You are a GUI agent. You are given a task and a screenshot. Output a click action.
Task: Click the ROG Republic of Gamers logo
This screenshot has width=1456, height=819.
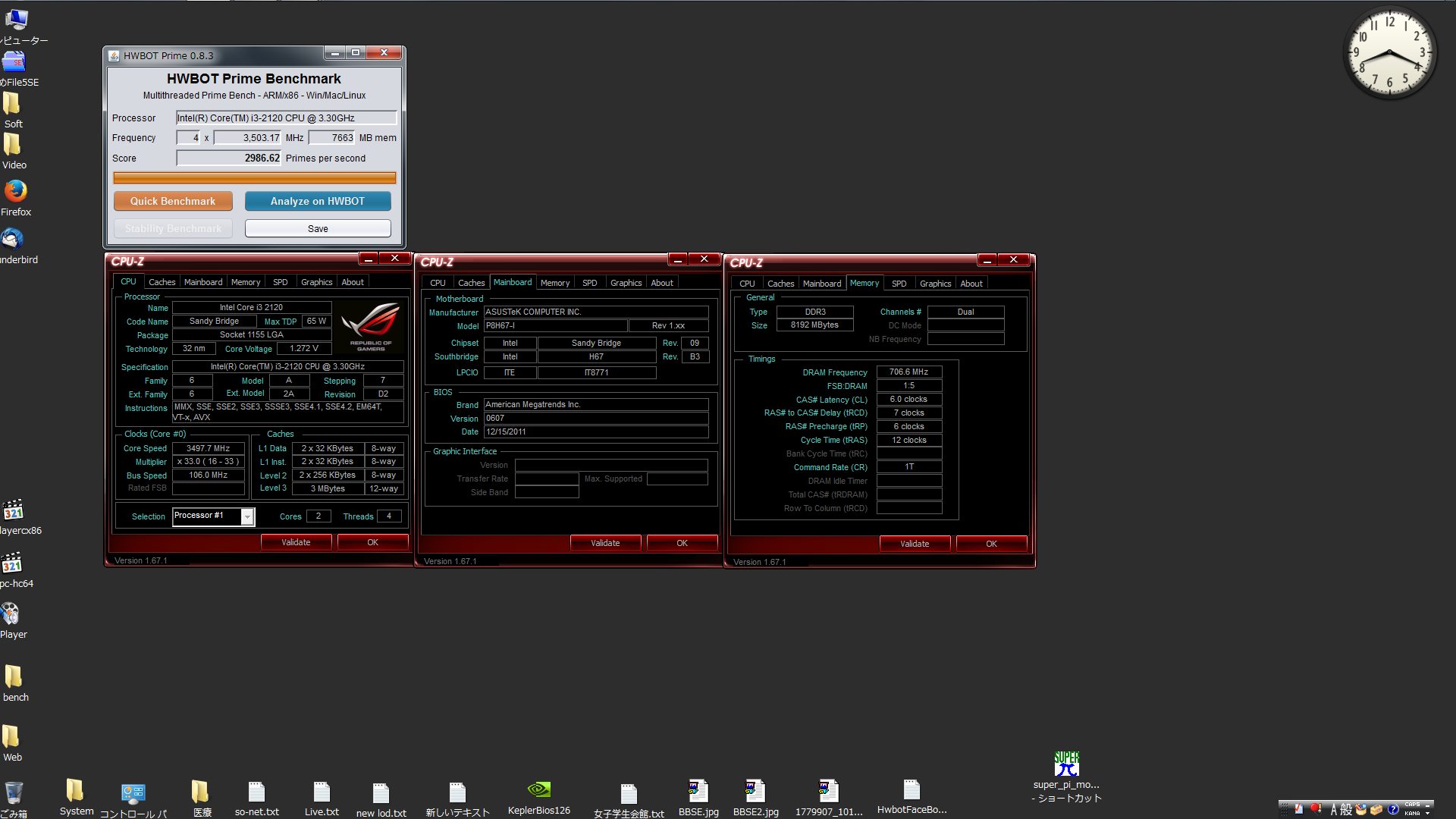pos(371,327)
